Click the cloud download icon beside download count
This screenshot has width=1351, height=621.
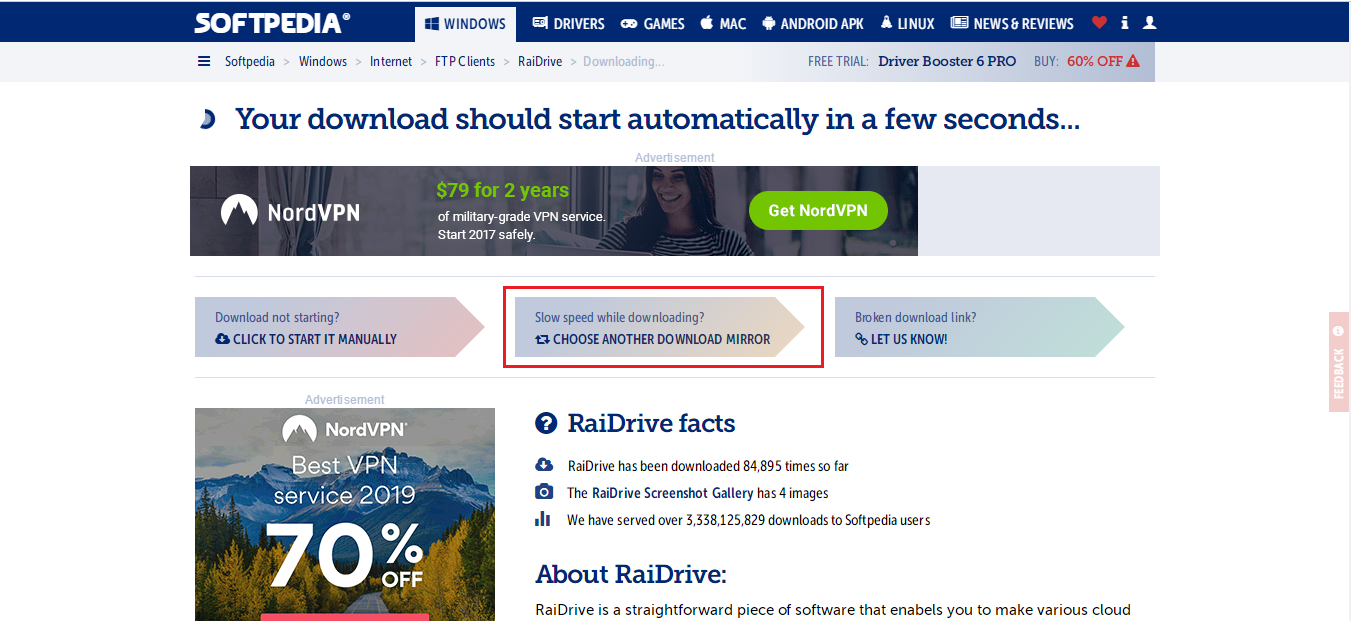coord(544,465)
